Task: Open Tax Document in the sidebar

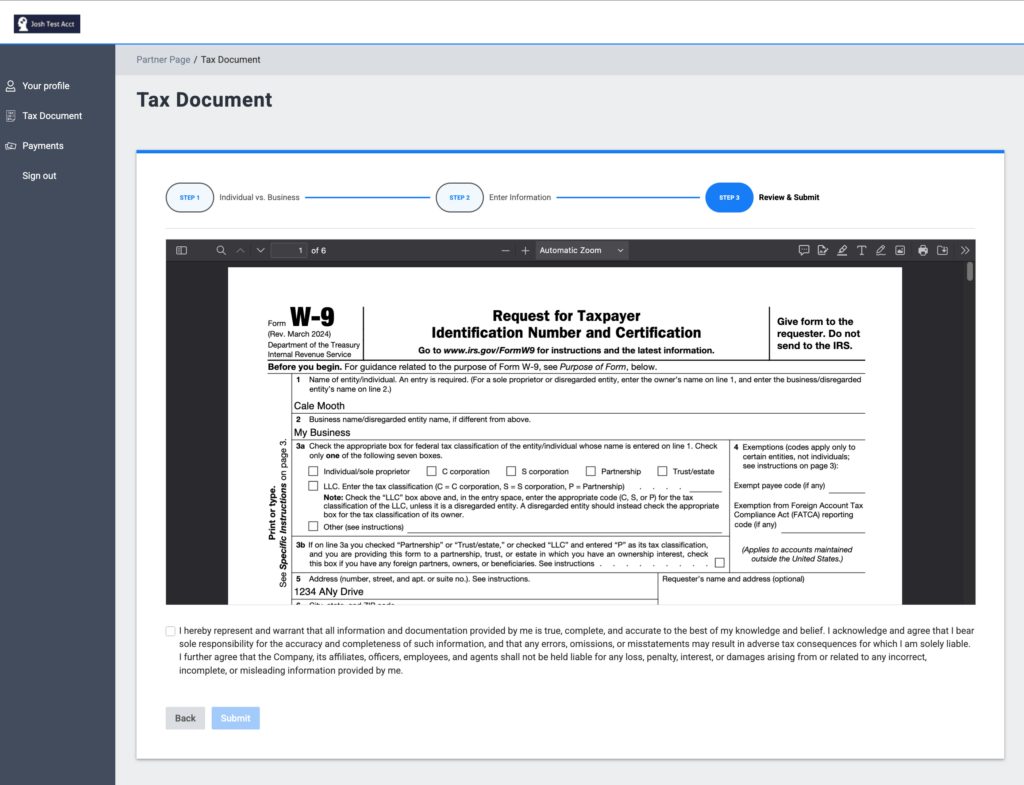Action: tap(52, 116)
